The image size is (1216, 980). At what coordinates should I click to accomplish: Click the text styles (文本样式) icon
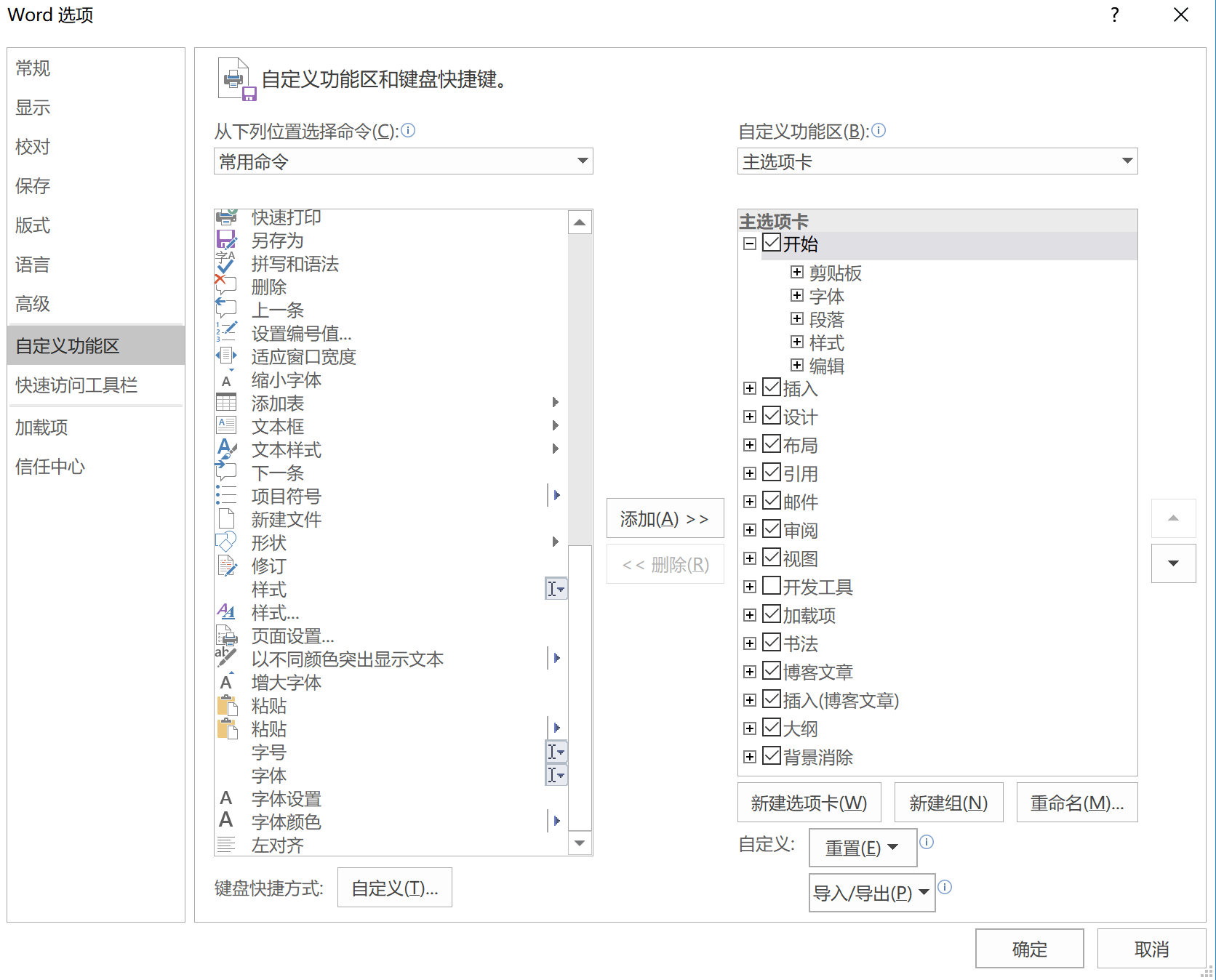coord(226,449)
